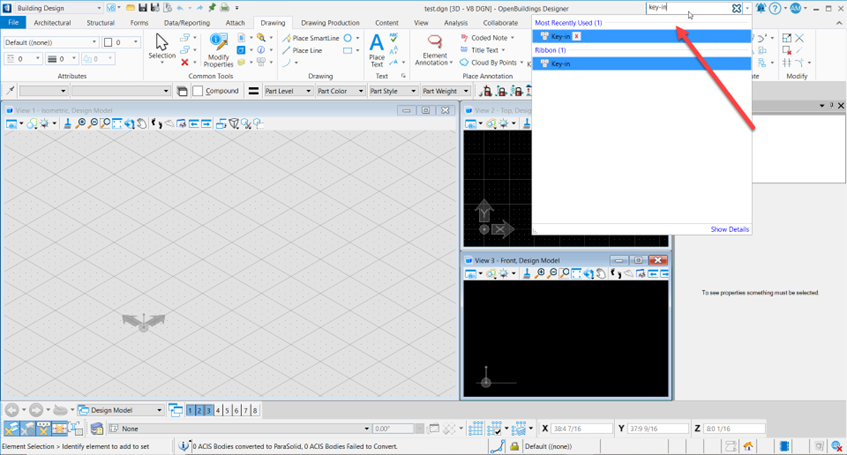Switch to the Analysis ribbon tab
This screenshot has height=455, width=847.
(455, 23)
